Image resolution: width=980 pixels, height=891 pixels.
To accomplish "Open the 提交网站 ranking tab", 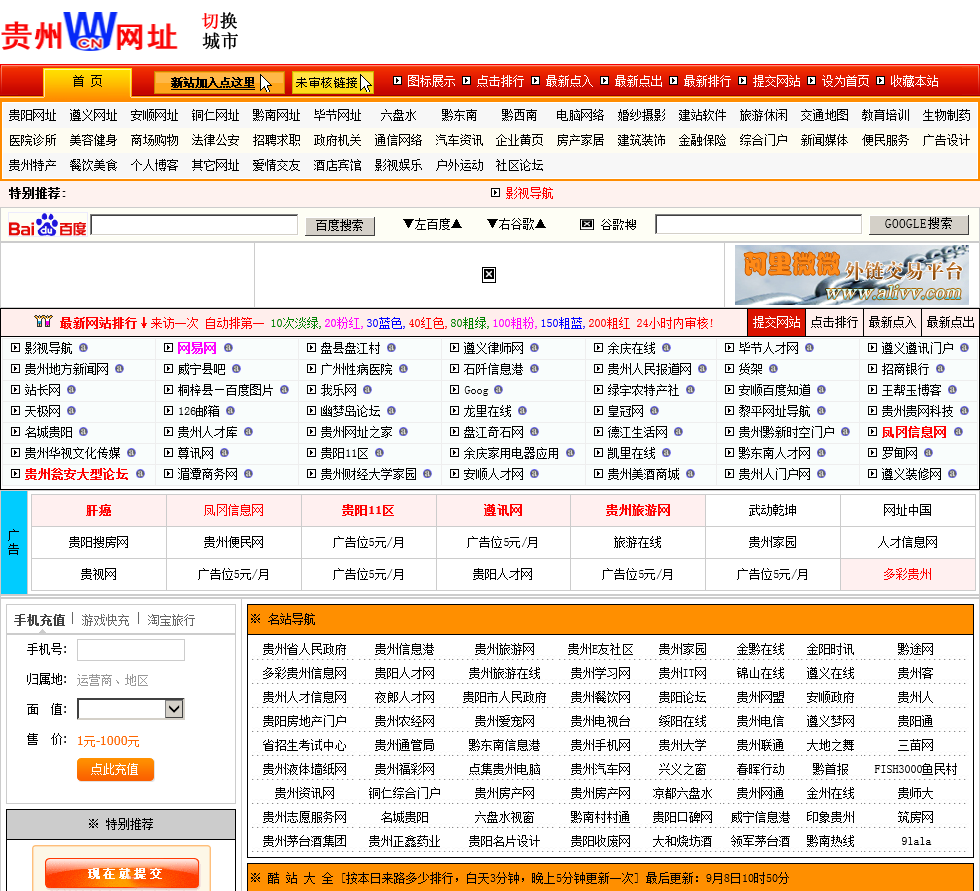I will (776, 322).
